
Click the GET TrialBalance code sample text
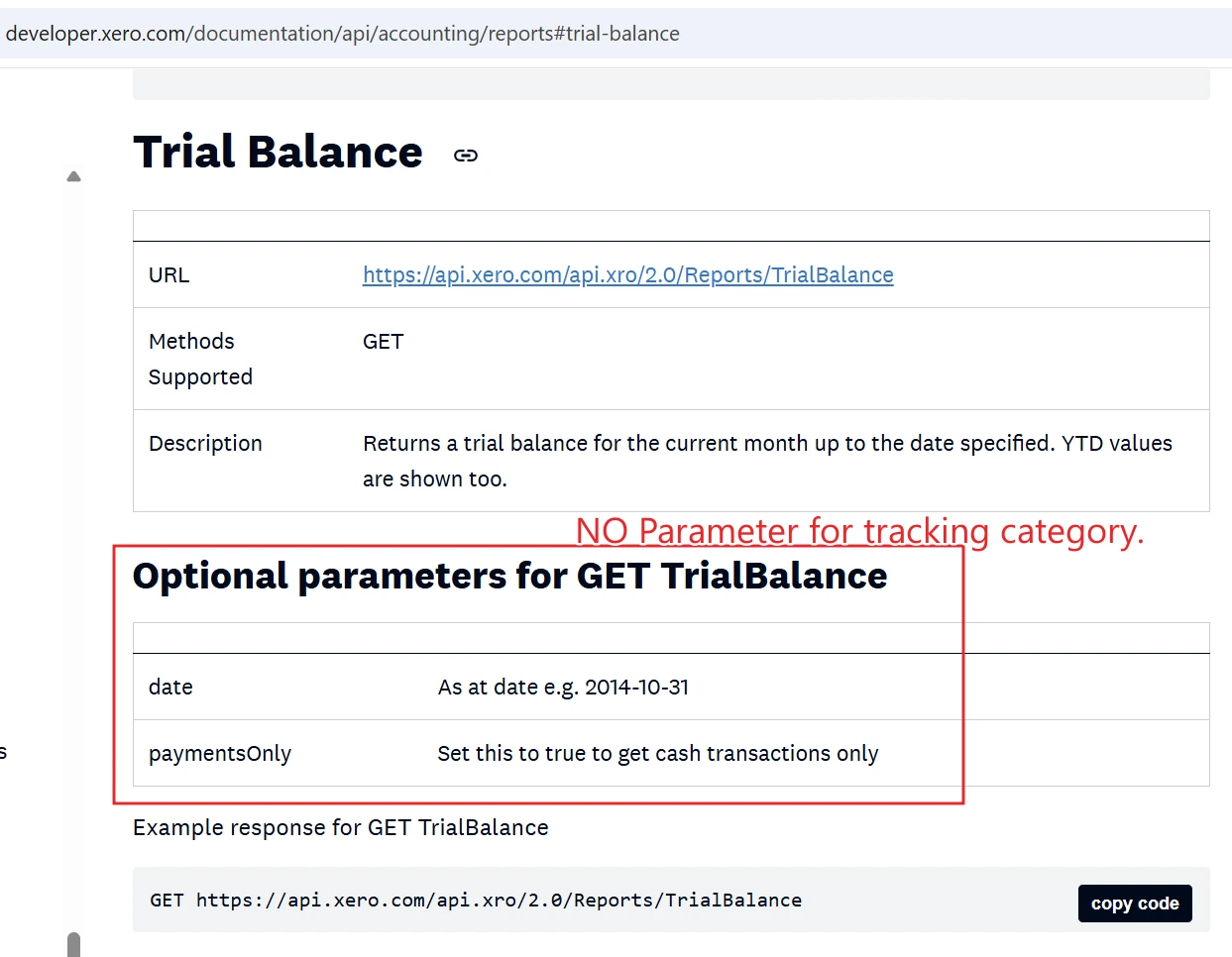(x=476, y=901)
